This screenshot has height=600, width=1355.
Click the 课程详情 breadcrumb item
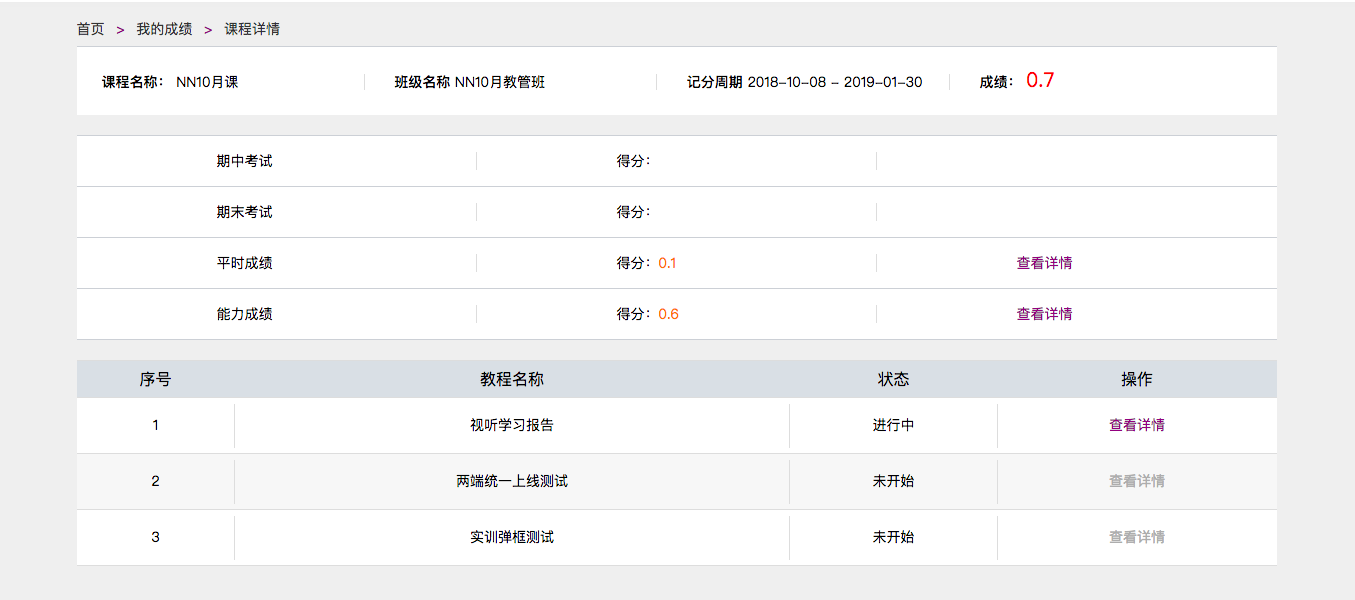[x=252, y=29]
